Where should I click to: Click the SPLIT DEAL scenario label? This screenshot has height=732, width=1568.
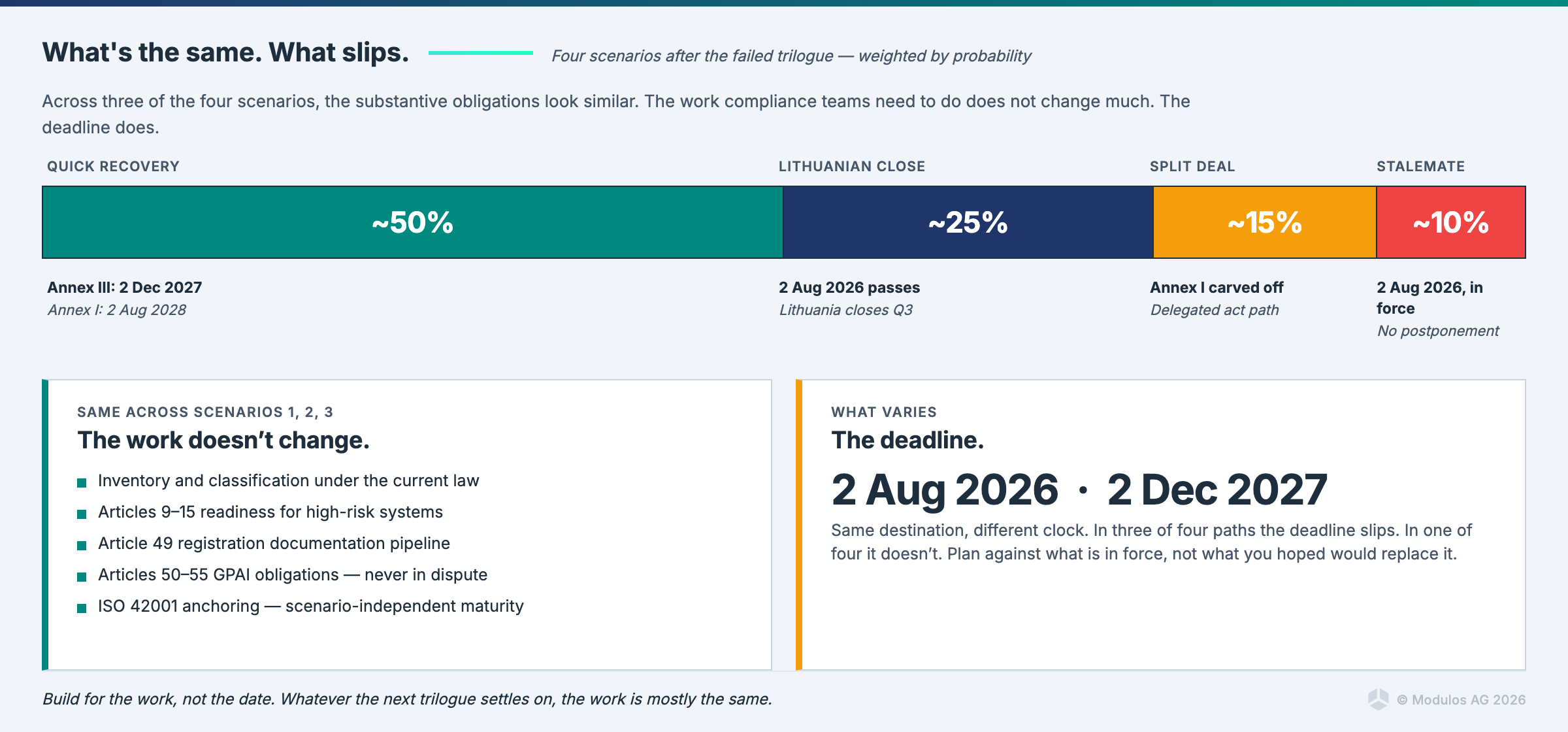tap(1192, 167)
